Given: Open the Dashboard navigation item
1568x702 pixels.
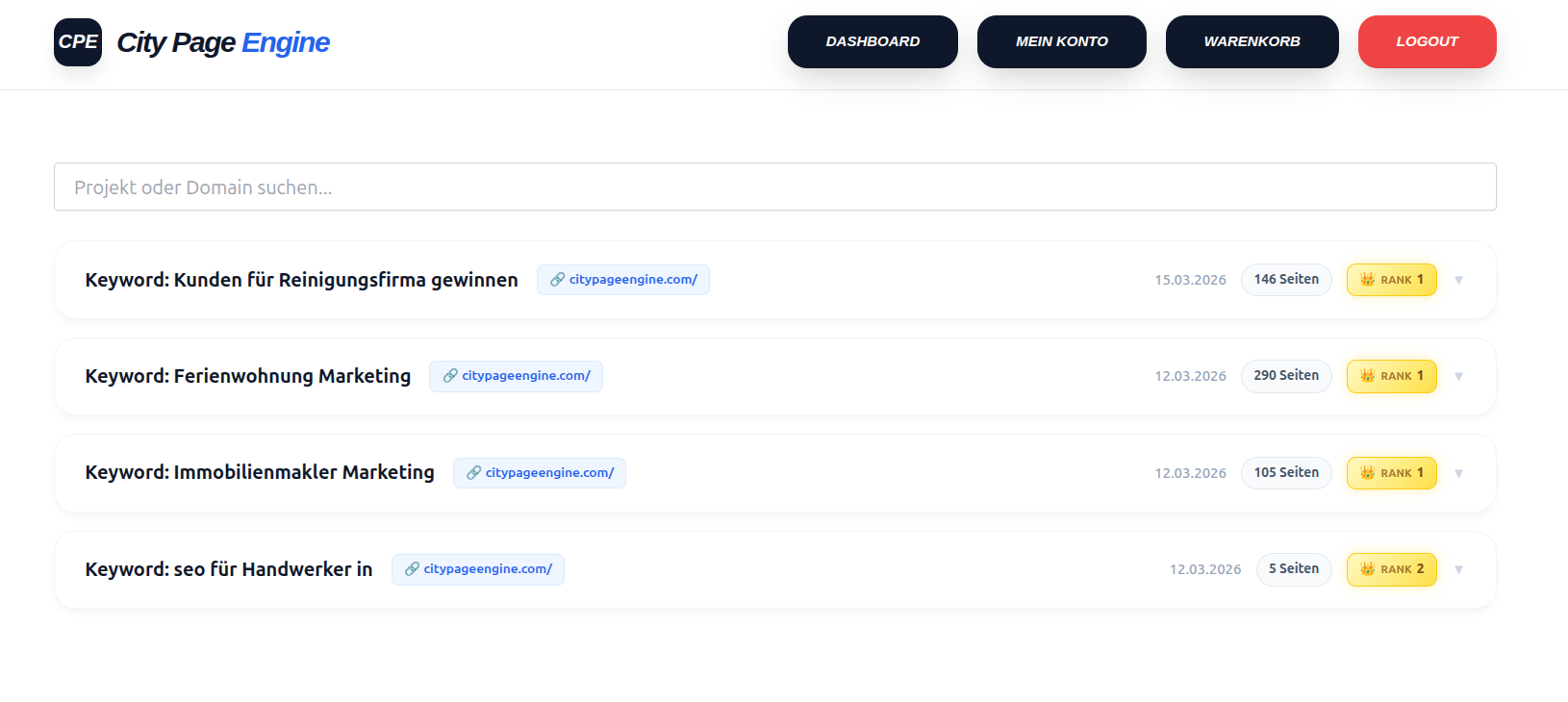Looking at the screenshot, I should click(873, 42).
